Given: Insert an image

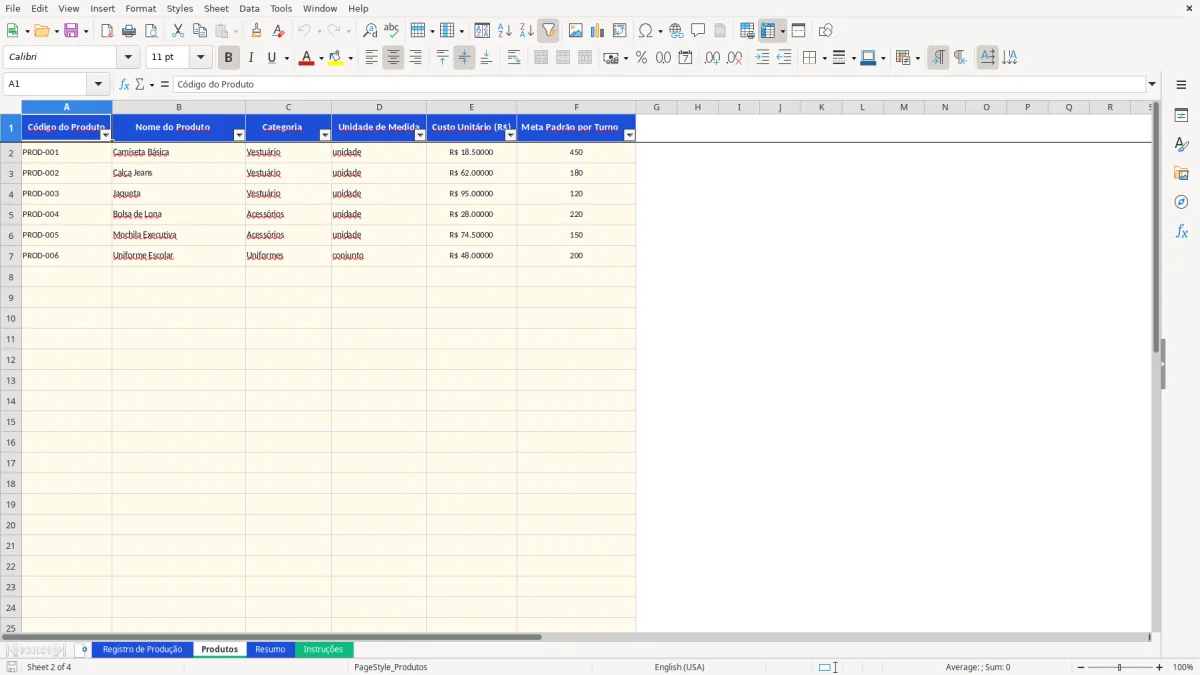Looking at the screenshot, I should 576,31.
